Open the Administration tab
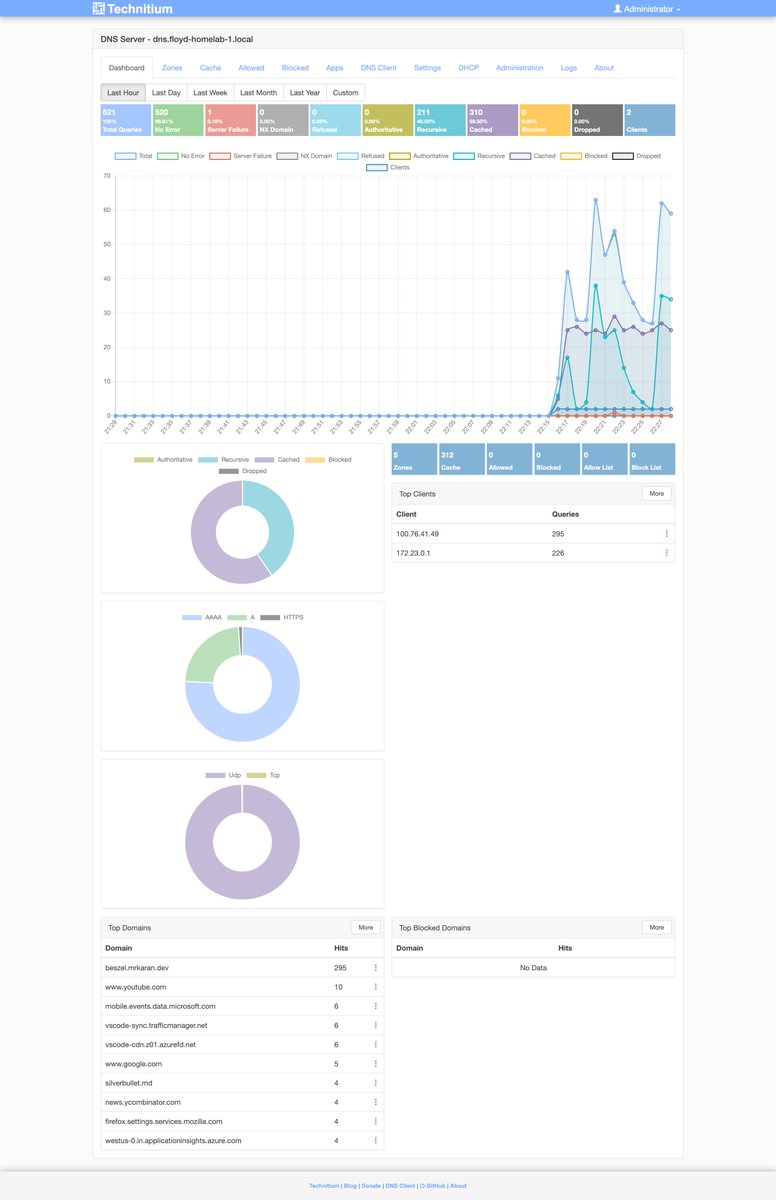This screenshot has height=1200, width=776. click(519, 68)
